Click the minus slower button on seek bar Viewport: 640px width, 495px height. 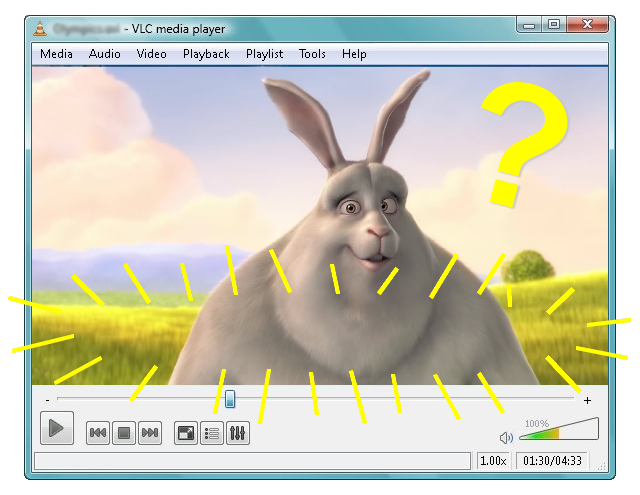click(x=48, y=400)
